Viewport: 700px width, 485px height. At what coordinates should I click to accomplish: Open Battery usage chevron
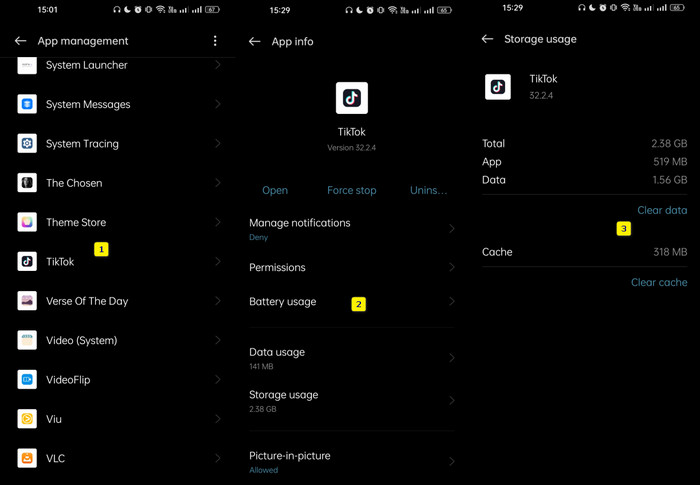point(452,301)
